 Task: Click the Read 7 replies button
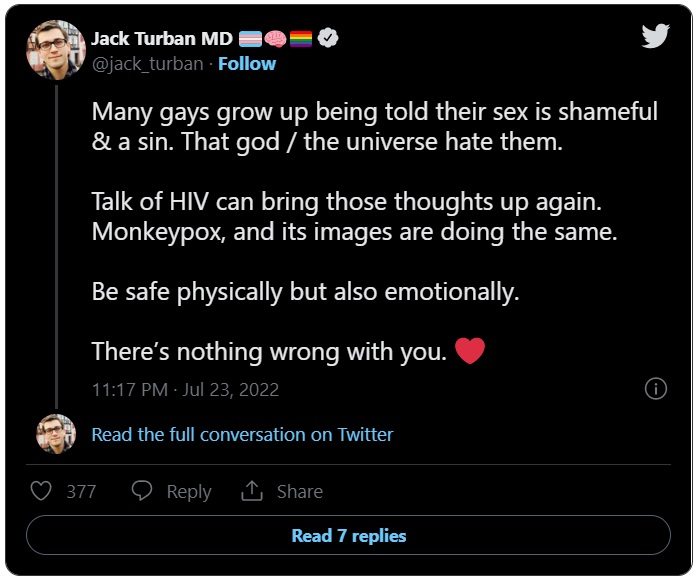[348, 535]
